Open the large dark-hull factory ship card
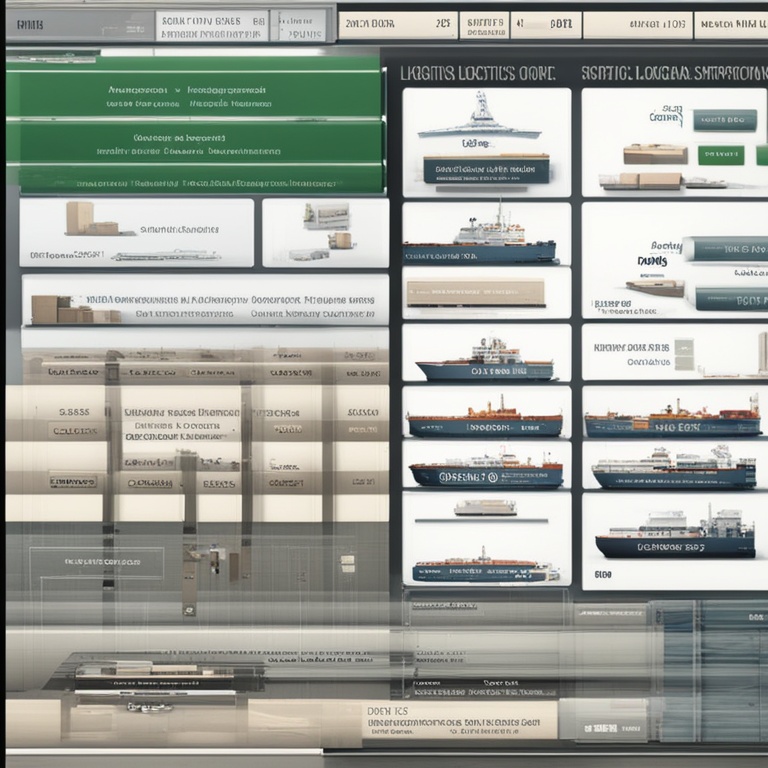This screenshot has width=768, height=768. [x=674, y=541]
